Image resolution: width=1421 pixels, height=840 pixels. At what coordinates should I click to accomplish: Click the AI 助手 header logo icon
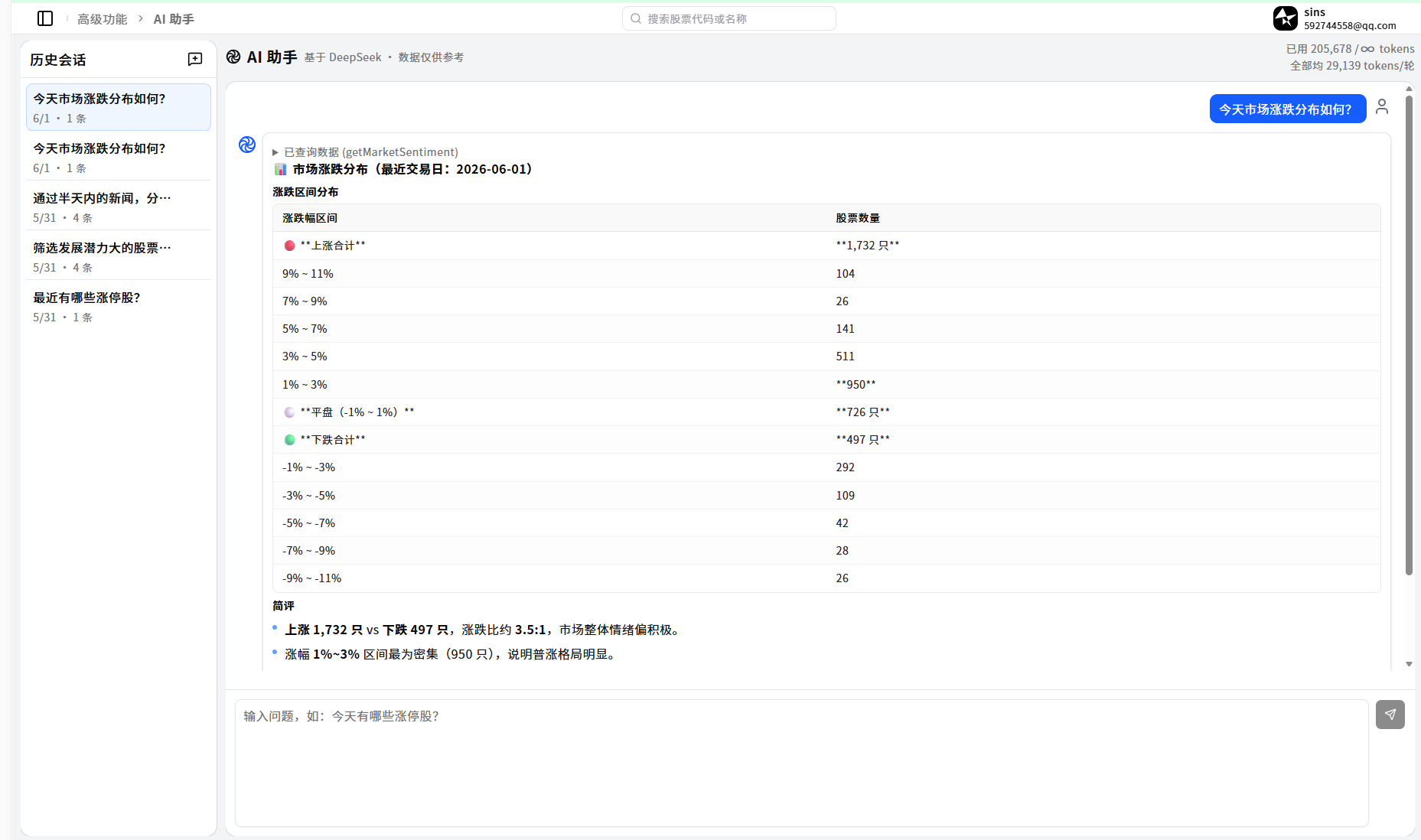(x=233, y=57)
